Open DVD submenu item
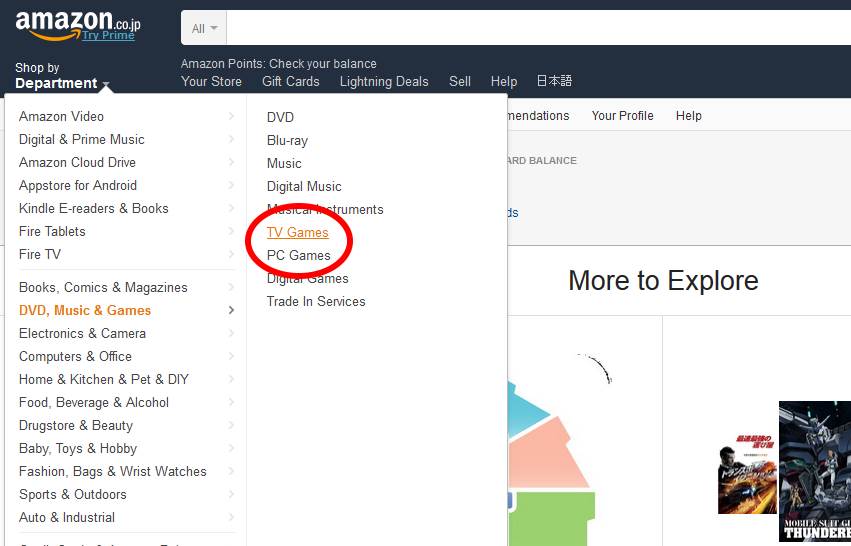The image size is (851, 546). pyautogui.click(x=280, y=117)
